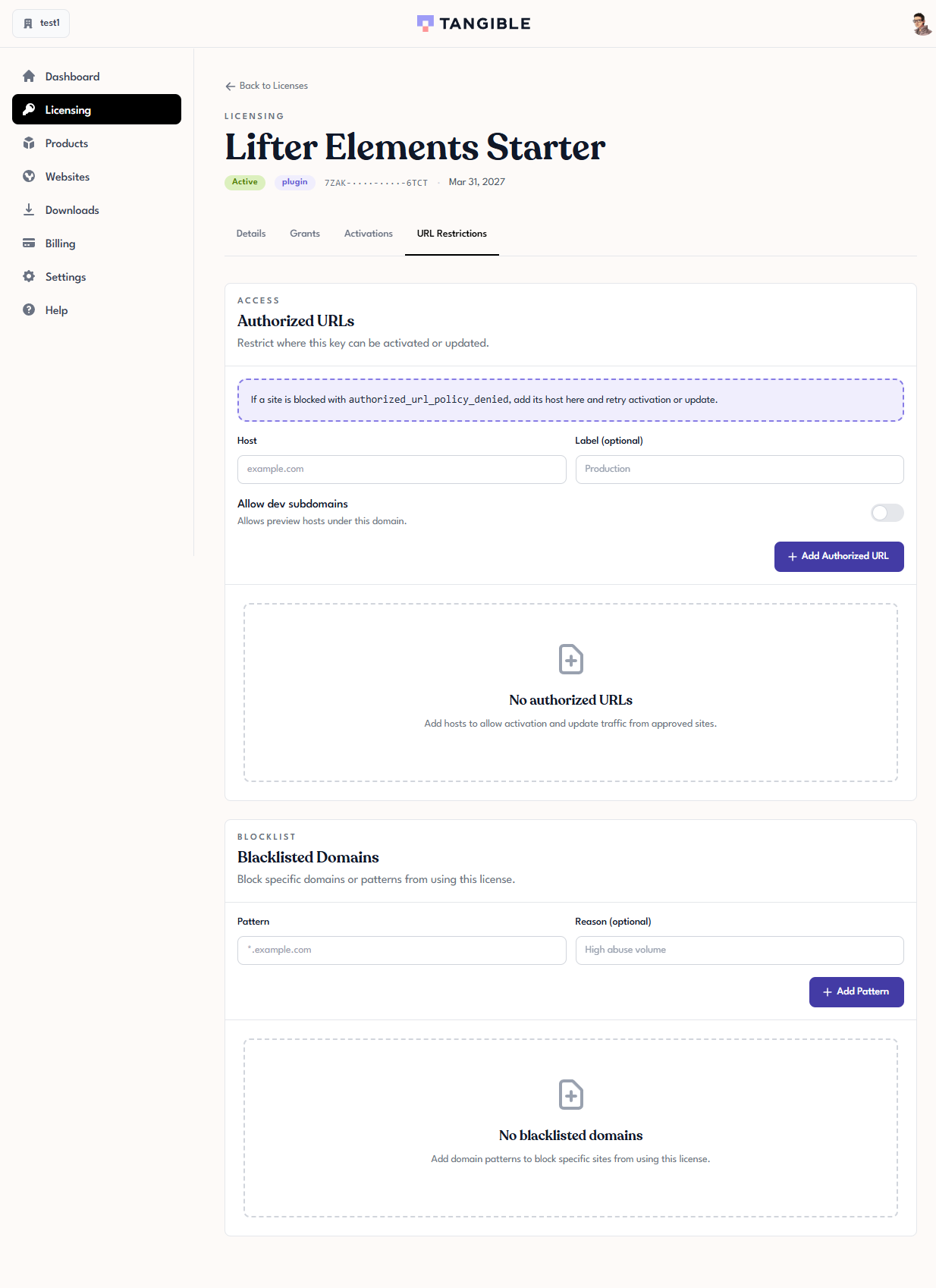Screen dimensions: 936x1288
Task: Click the Mar 31, 2027 expiry date
Action: point(477,182)
